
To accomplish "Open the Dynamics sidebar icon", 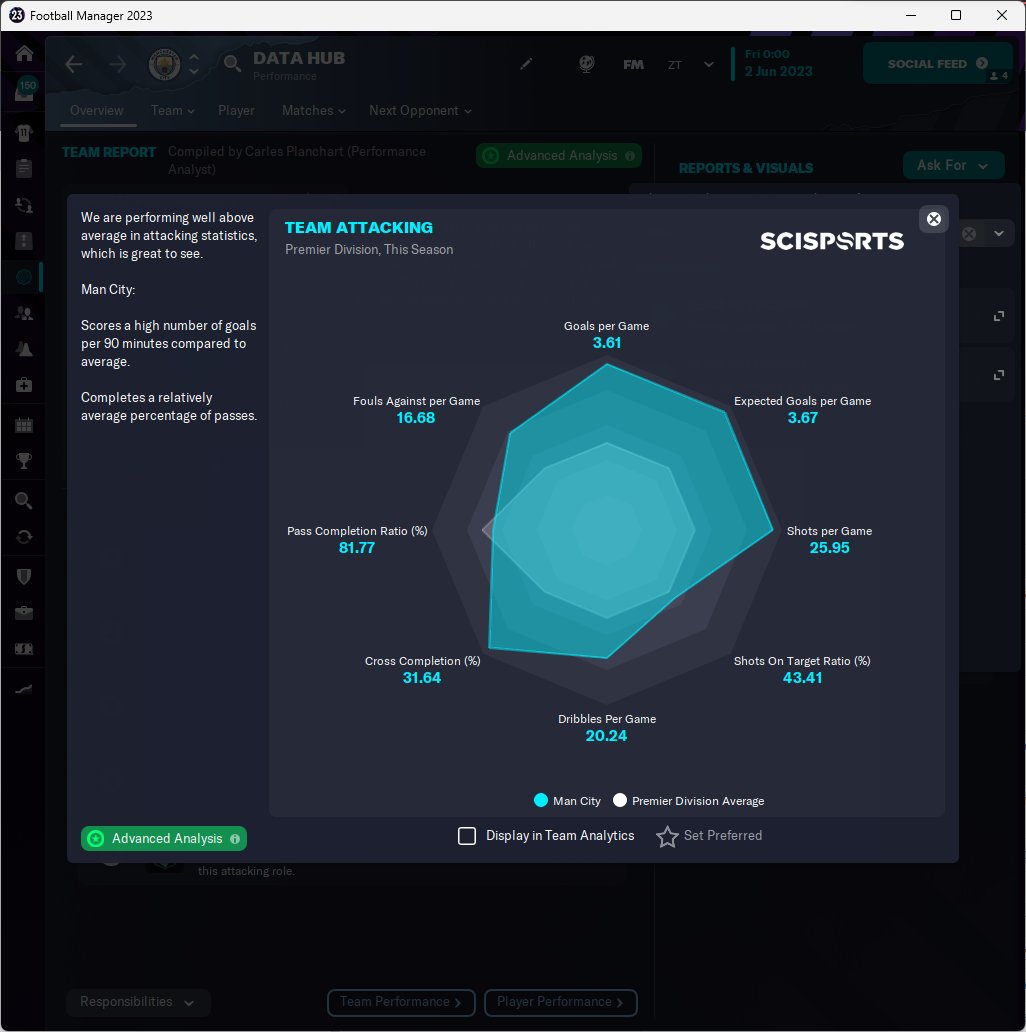I will [x=24, y=205].
